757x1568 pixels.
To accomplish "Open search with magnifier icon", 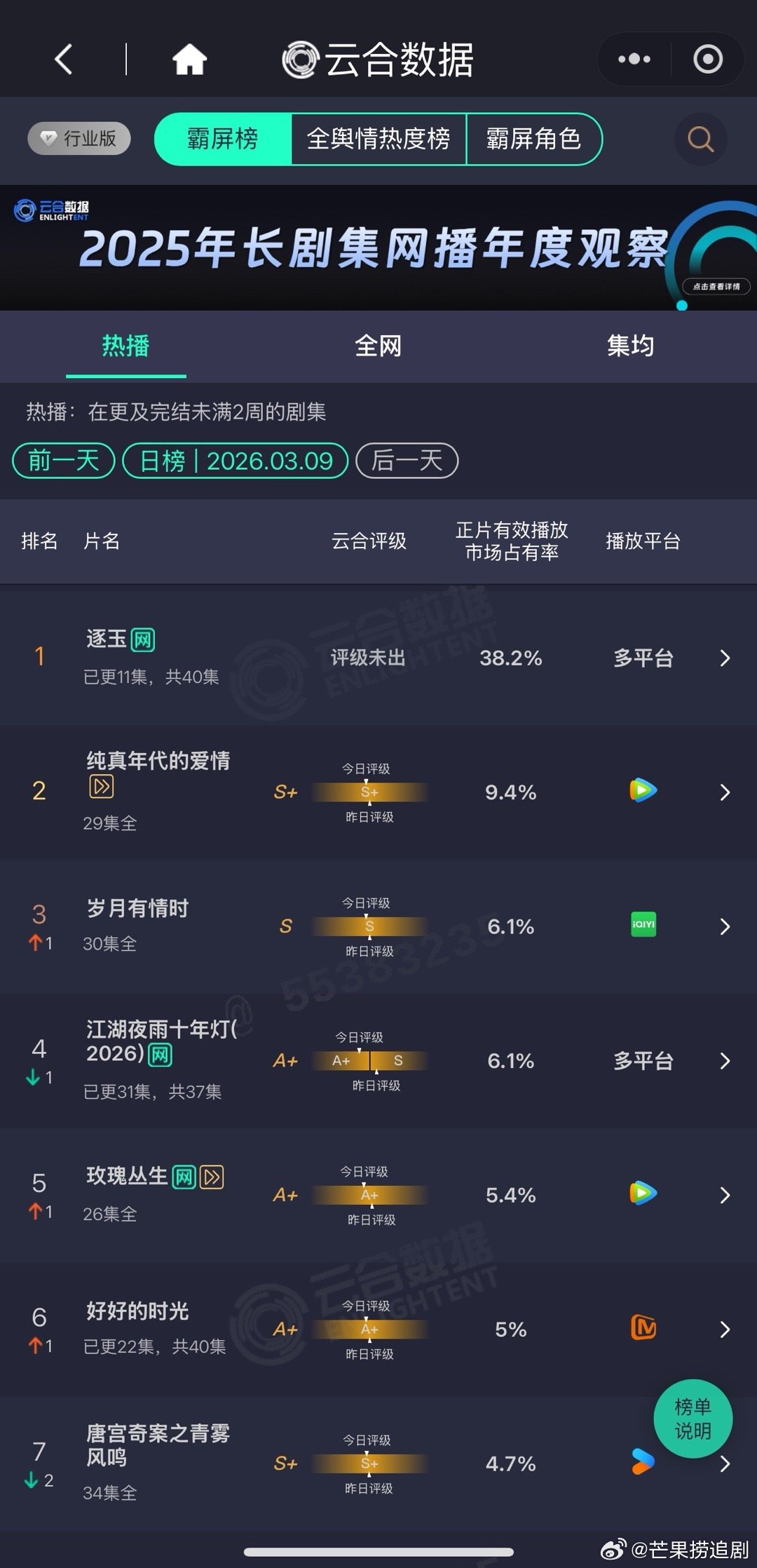I will click(700, 139).
